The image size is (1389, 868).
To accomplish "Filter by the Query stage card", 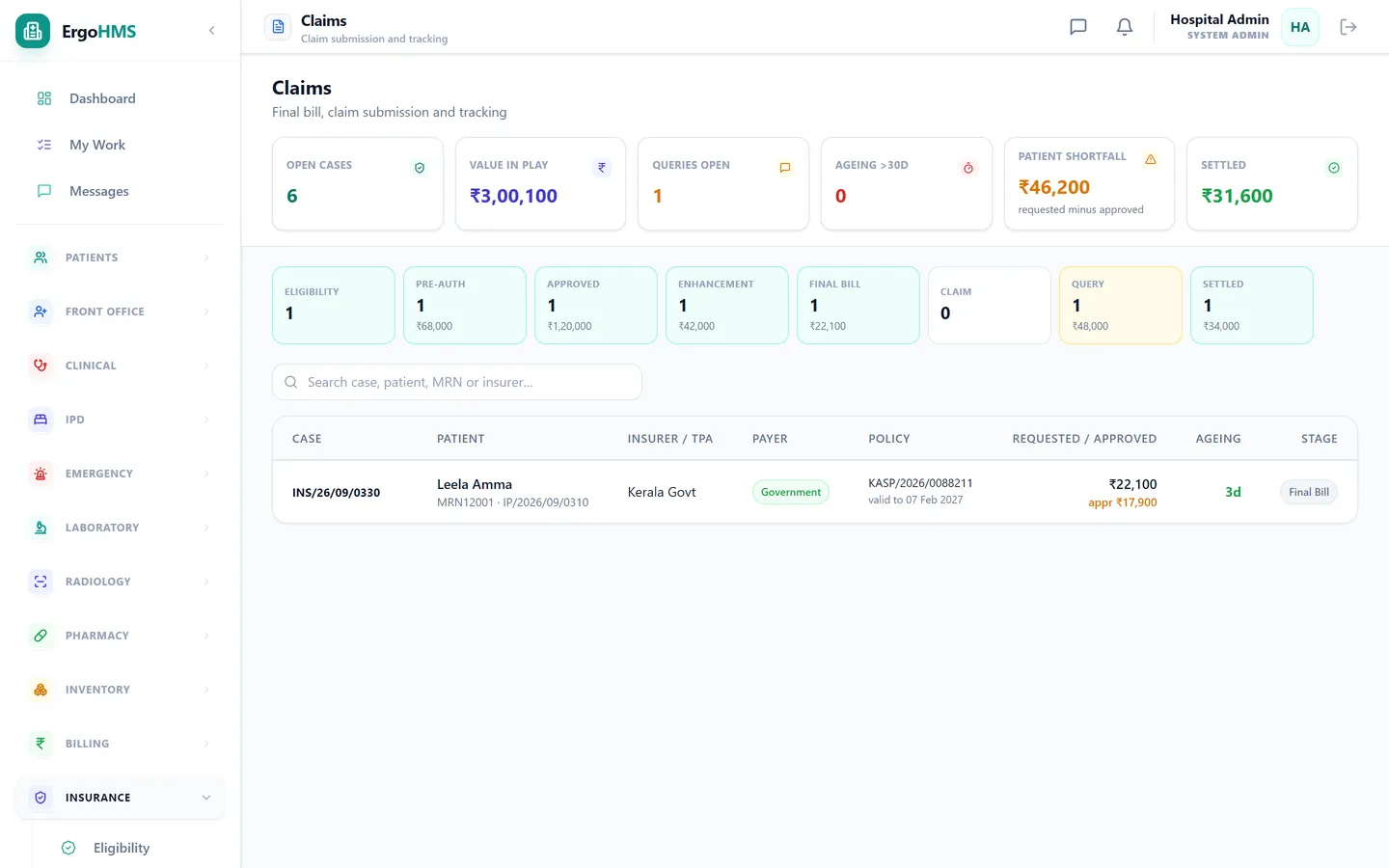I will click(1121, 305).
